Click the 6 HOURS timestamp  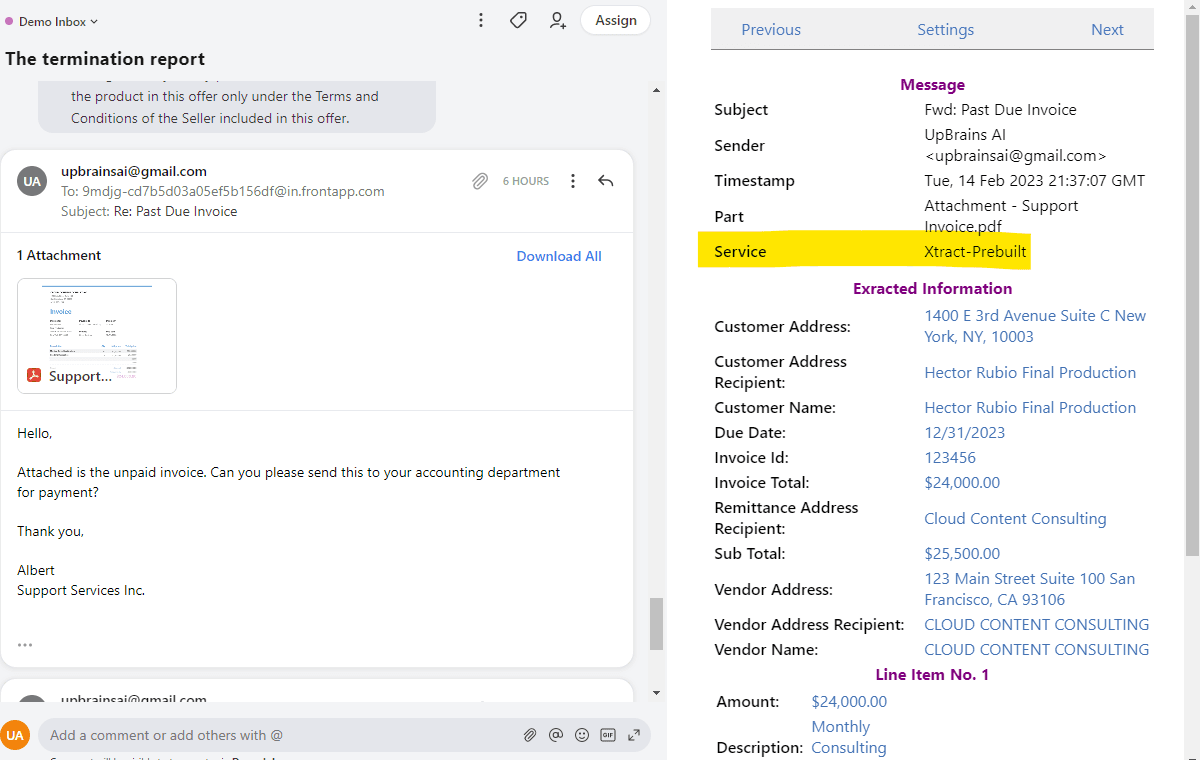click(x=526, y=181)
